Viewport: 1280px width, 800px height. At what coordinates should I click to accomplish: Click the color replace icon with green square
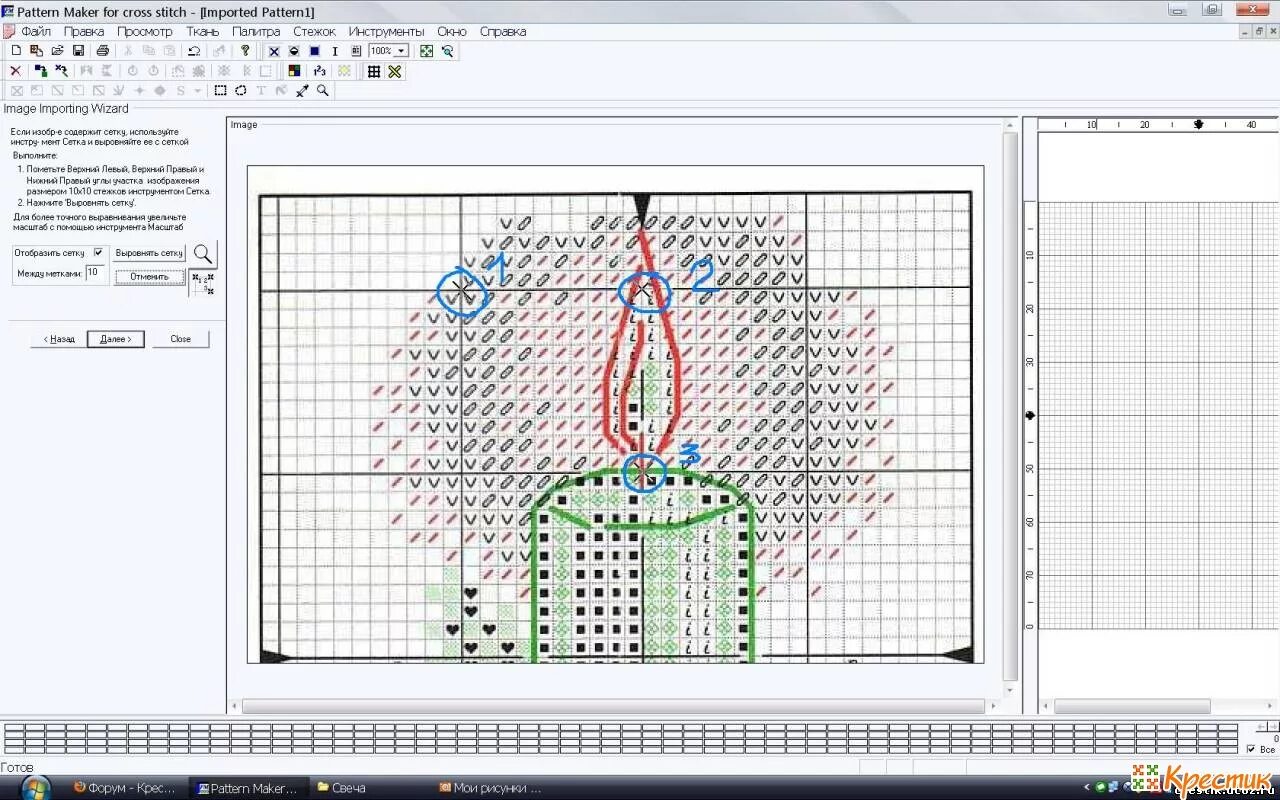[40, 71]
